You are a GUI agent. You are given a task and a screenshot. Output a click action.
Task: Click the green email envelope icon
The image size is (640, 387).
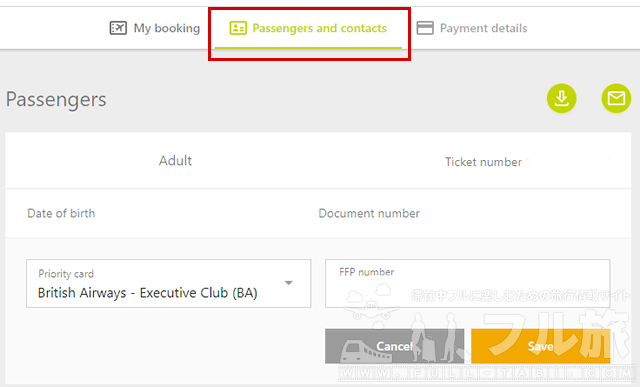coord(616,98)
